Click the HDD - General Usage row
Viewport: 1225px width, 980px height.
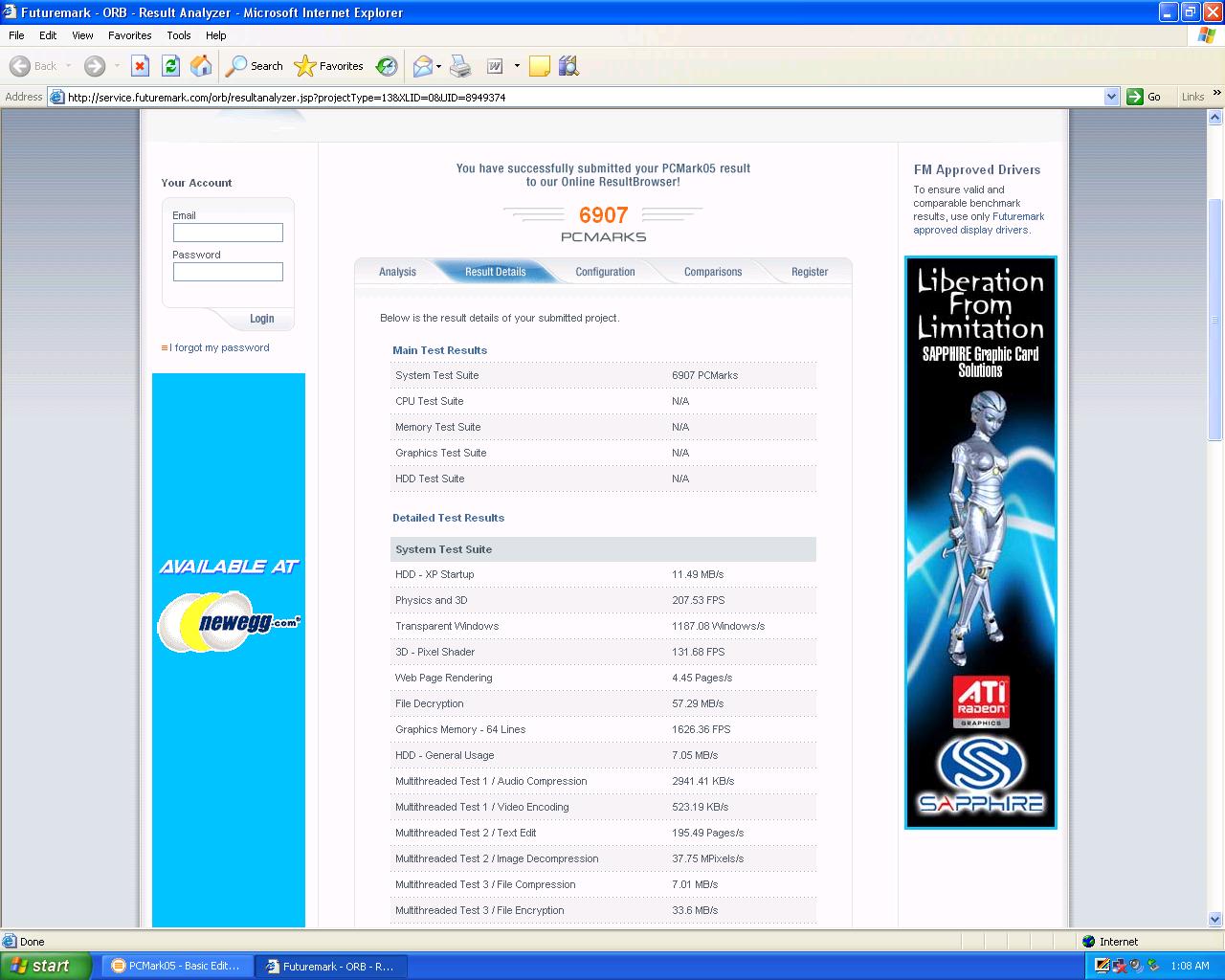click(603, 755)
